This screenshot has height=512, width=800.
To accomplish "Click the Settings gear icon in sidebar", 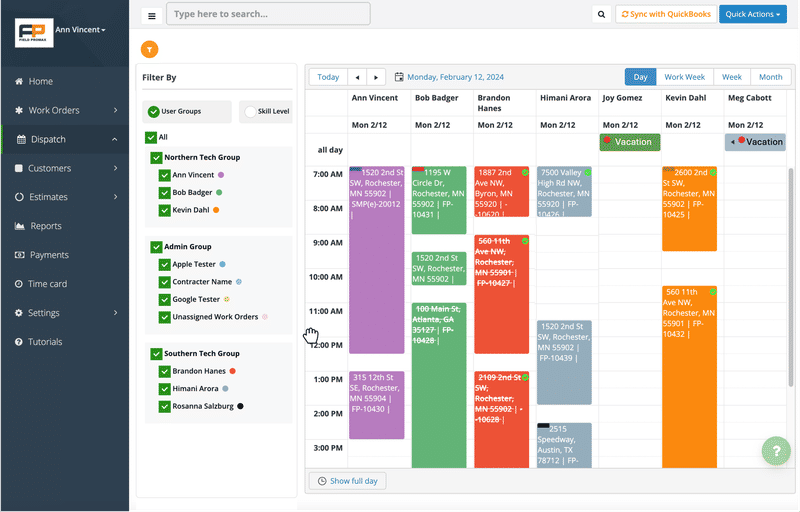I will tap(19, 313).
